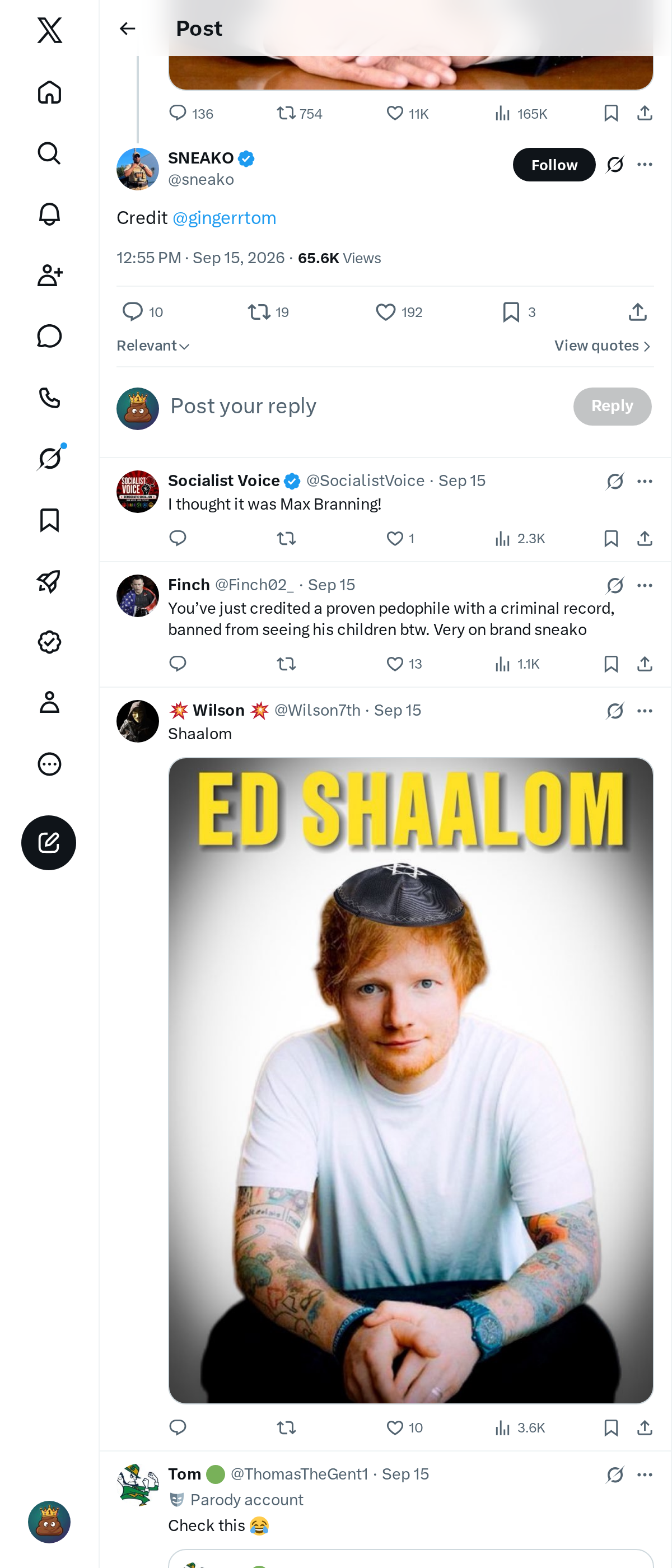Like SNEAKO's post with 192 likes
This screenshot has height=1568, width=672.
[399, 312]
